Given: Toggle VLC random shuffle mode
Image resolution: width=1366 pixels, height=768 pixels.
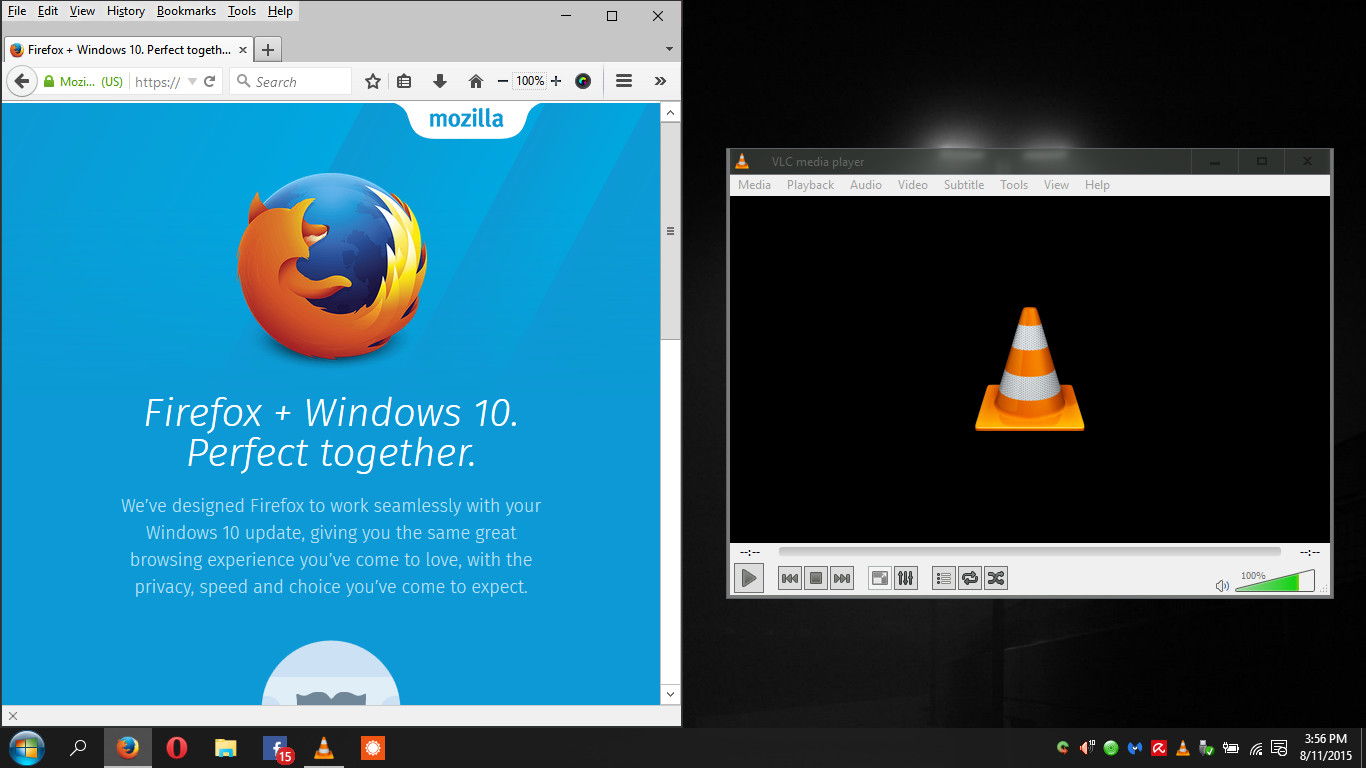Looking at the screenshot, I should coord(996,578).
